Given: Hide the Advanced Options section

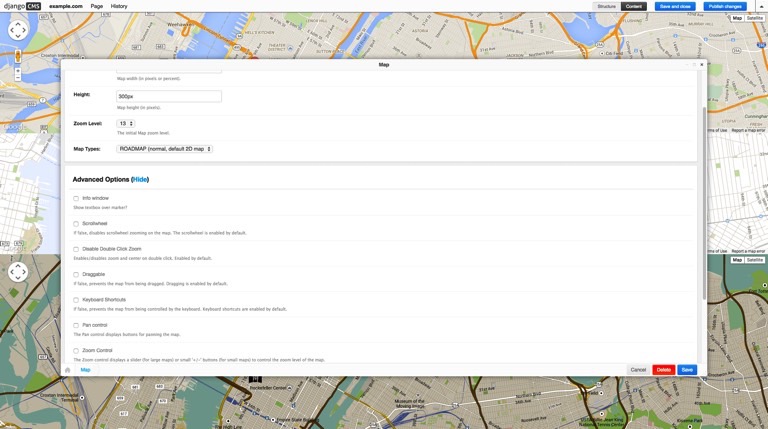Looking at the screenshot, I should click(140, 180).
